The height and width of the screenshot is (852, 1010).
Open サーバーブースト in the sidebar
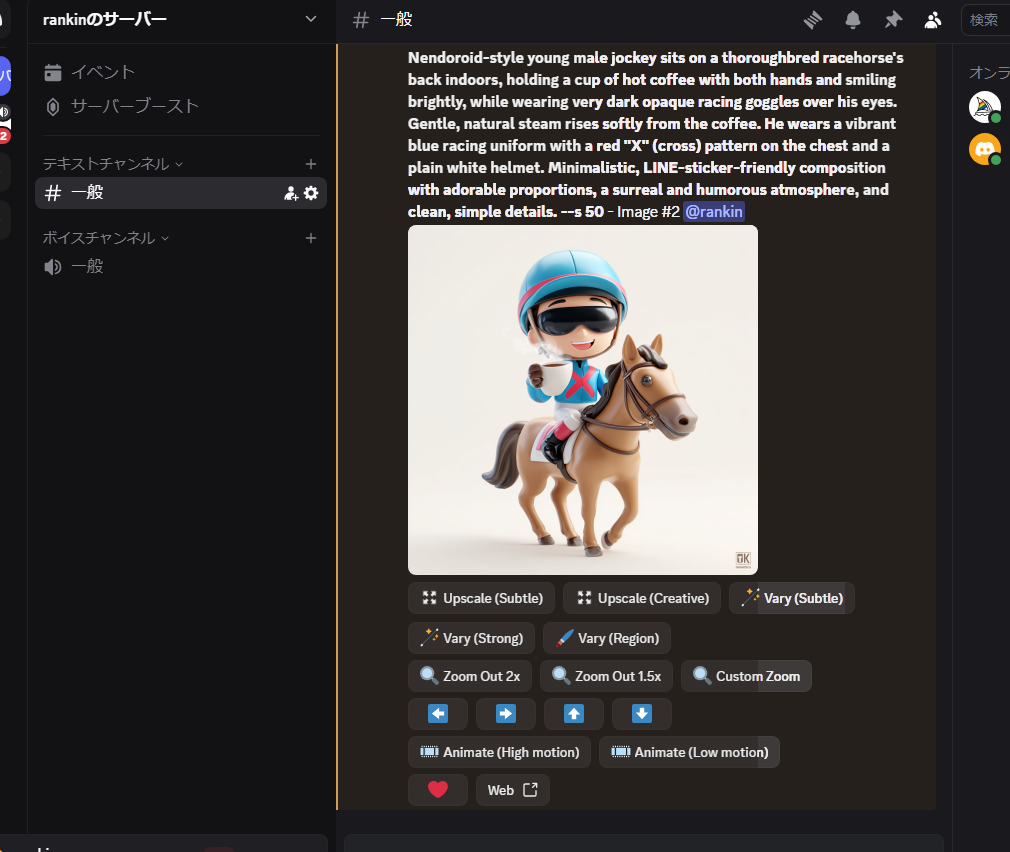pyautogui.click(x=134, y=106)
